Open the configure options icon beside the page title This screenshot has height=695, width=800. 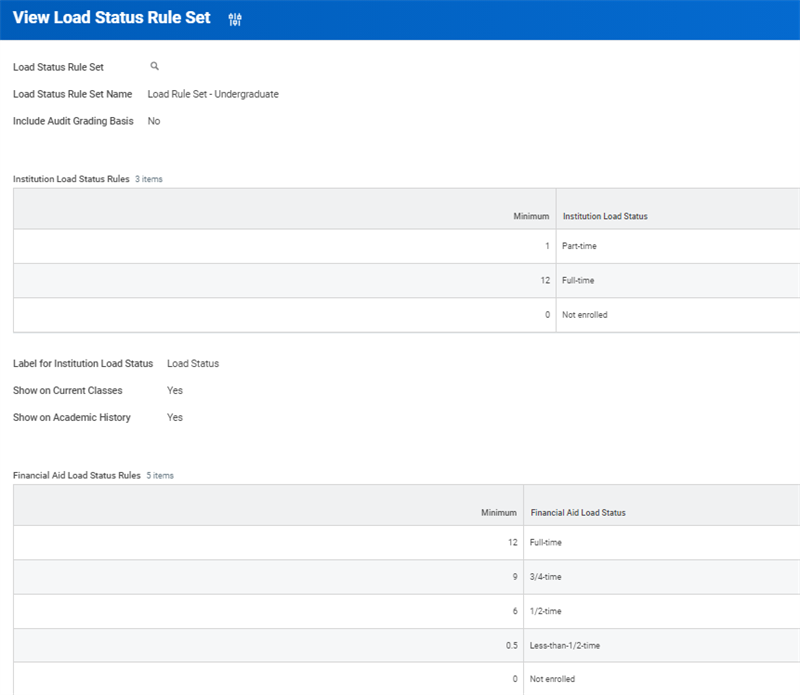[235, 19]
